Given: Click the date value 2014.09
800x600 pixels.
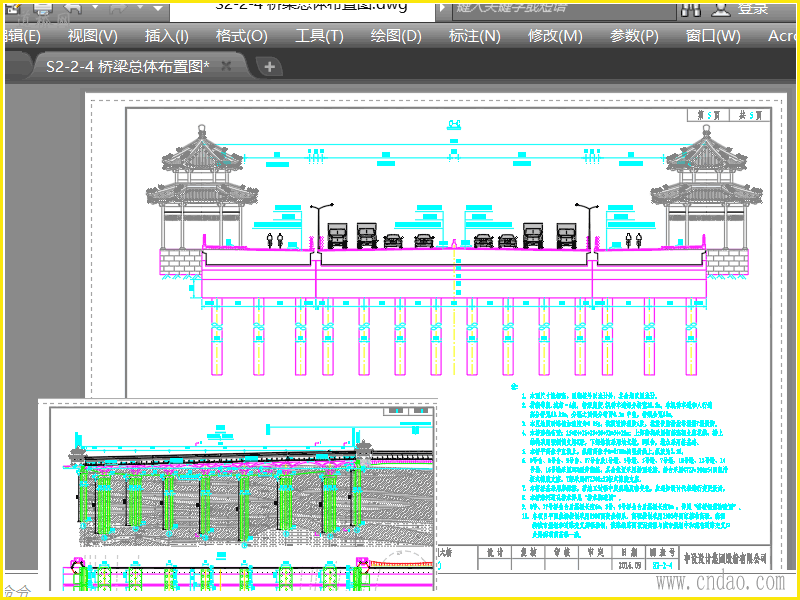Looking at the screenshot, I should tap(629, 565).
